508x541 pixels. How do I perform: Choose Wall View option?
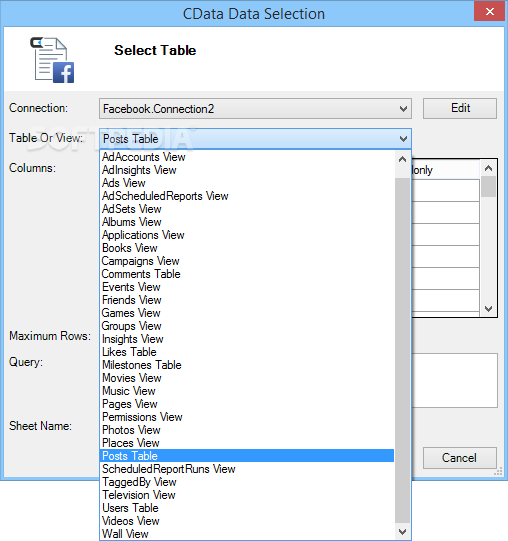coord(247,534)
